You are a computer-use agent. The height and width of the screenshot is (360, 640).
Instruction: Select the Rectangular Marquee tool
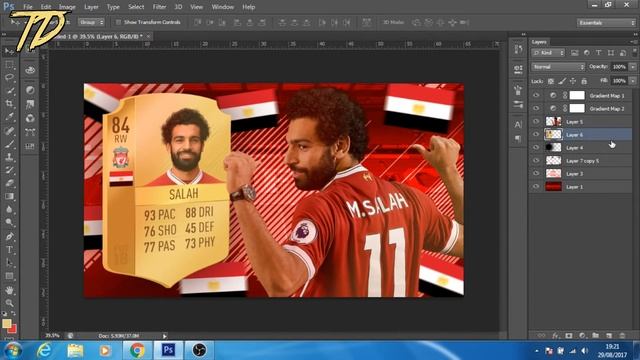pyautogui.click(x=9, y=64)
